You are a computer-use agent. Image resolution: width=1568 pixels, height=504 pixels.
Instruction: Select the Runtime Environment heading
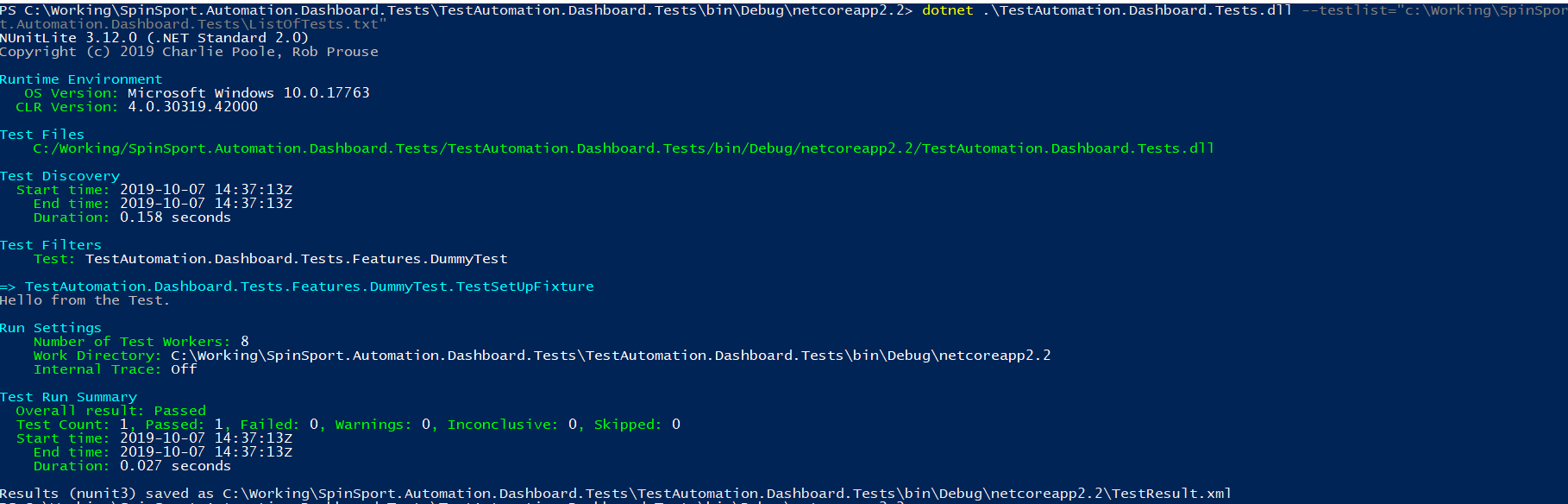[81, 79]
